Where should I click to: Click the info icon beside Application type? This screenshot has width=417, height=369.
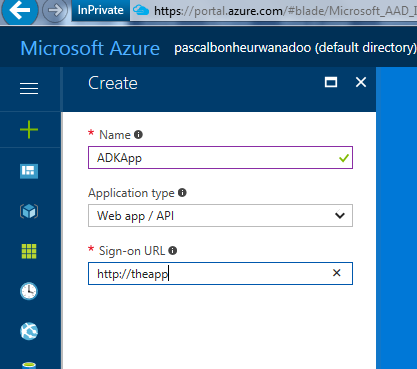pos(182,193)
